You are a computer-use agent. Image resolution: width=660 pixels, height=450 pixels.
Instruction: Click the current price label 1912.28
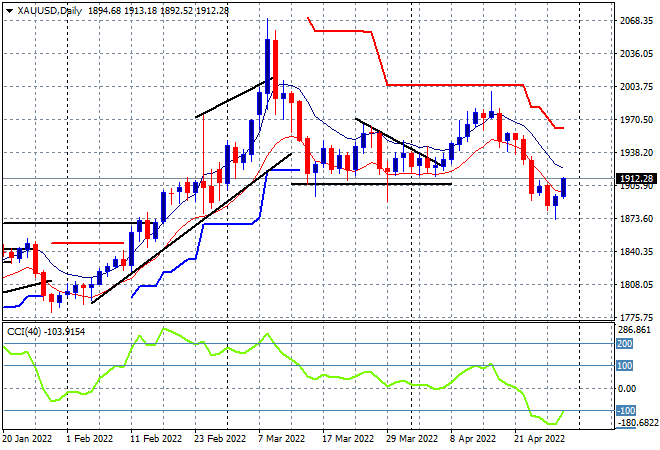pos(637,178)
